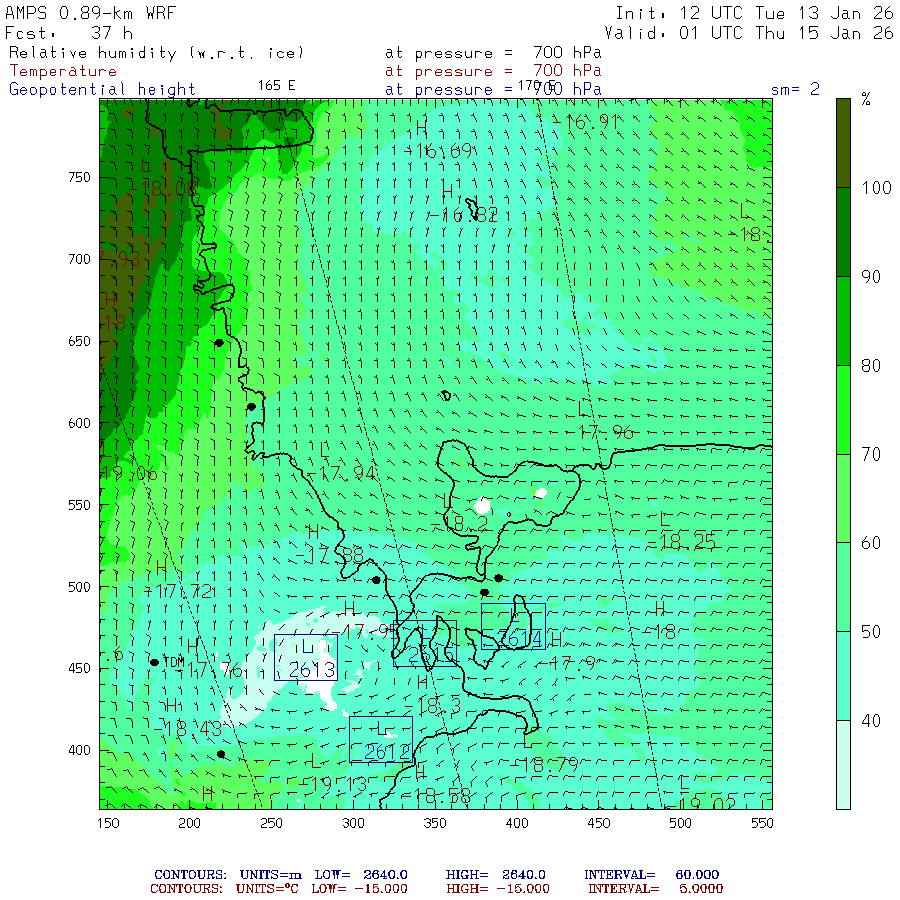Click the blue "INTERVAL= 60.000" contour text
Viewport: 900px width, 900px height.
651,875
